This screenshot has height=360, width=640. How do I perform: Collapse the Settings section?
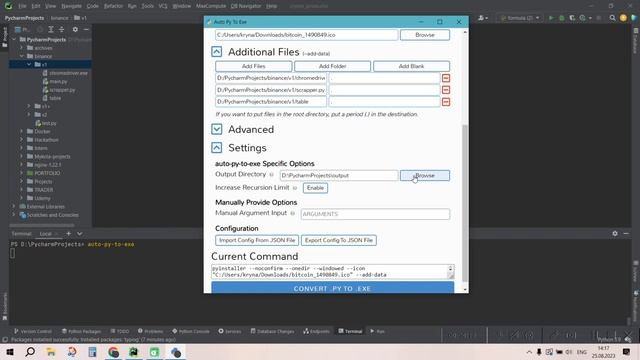tap(217, 147)
